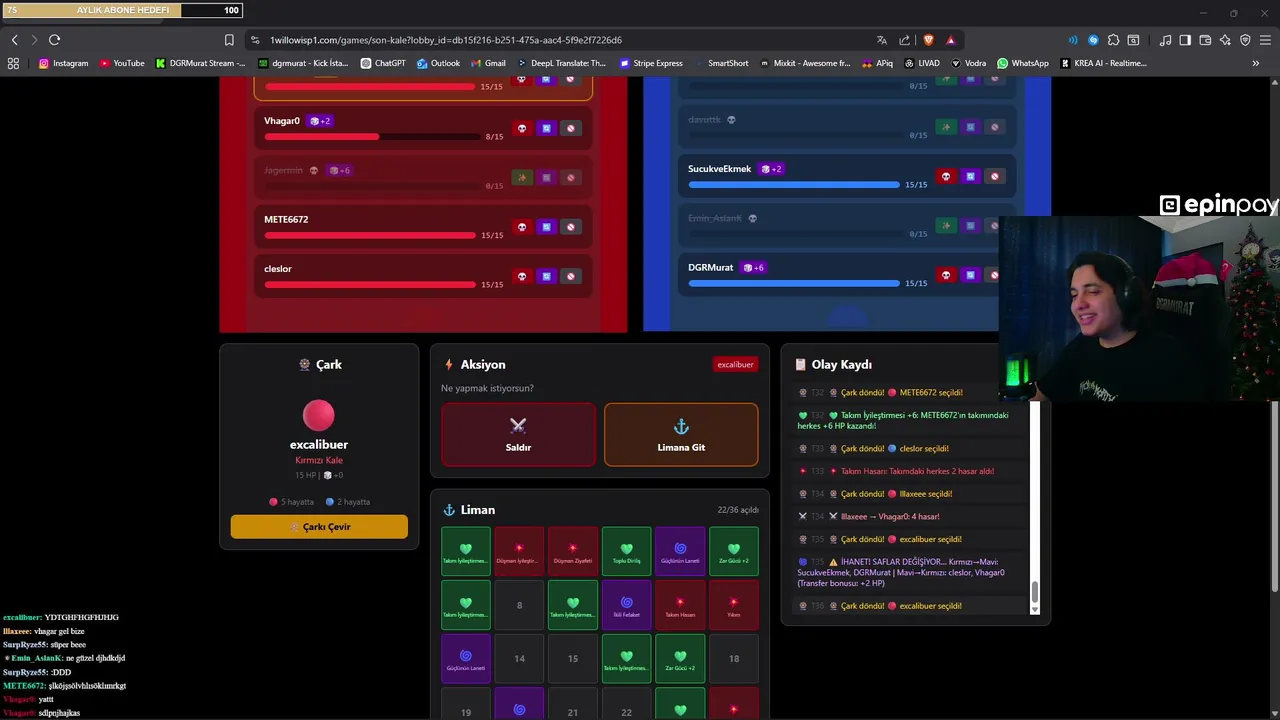Click the Toplu Diriliş harbor tile
The image size is (1280, 720).
click(626, 552)
